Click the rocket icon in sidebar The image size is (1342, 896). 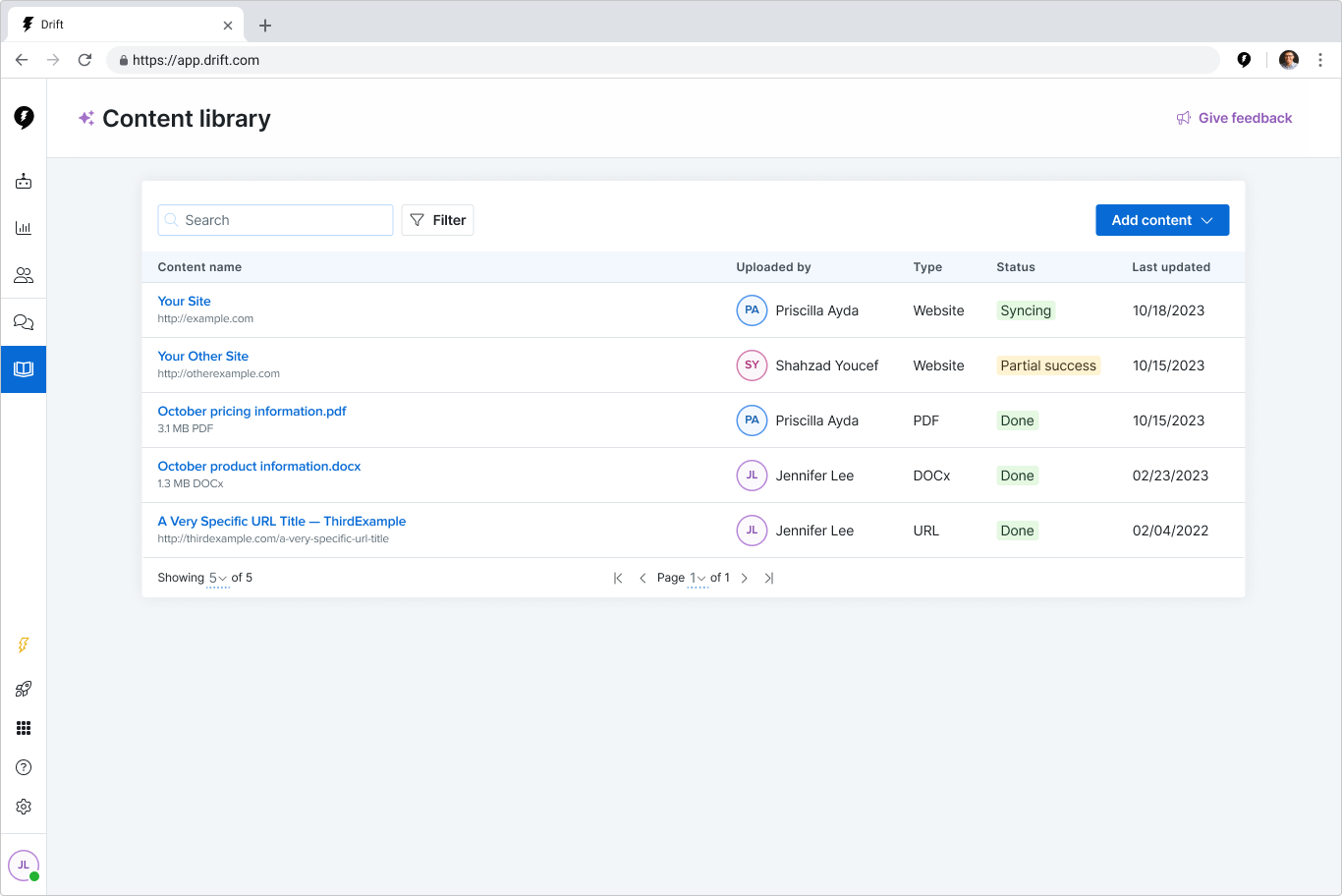(24, 689)
